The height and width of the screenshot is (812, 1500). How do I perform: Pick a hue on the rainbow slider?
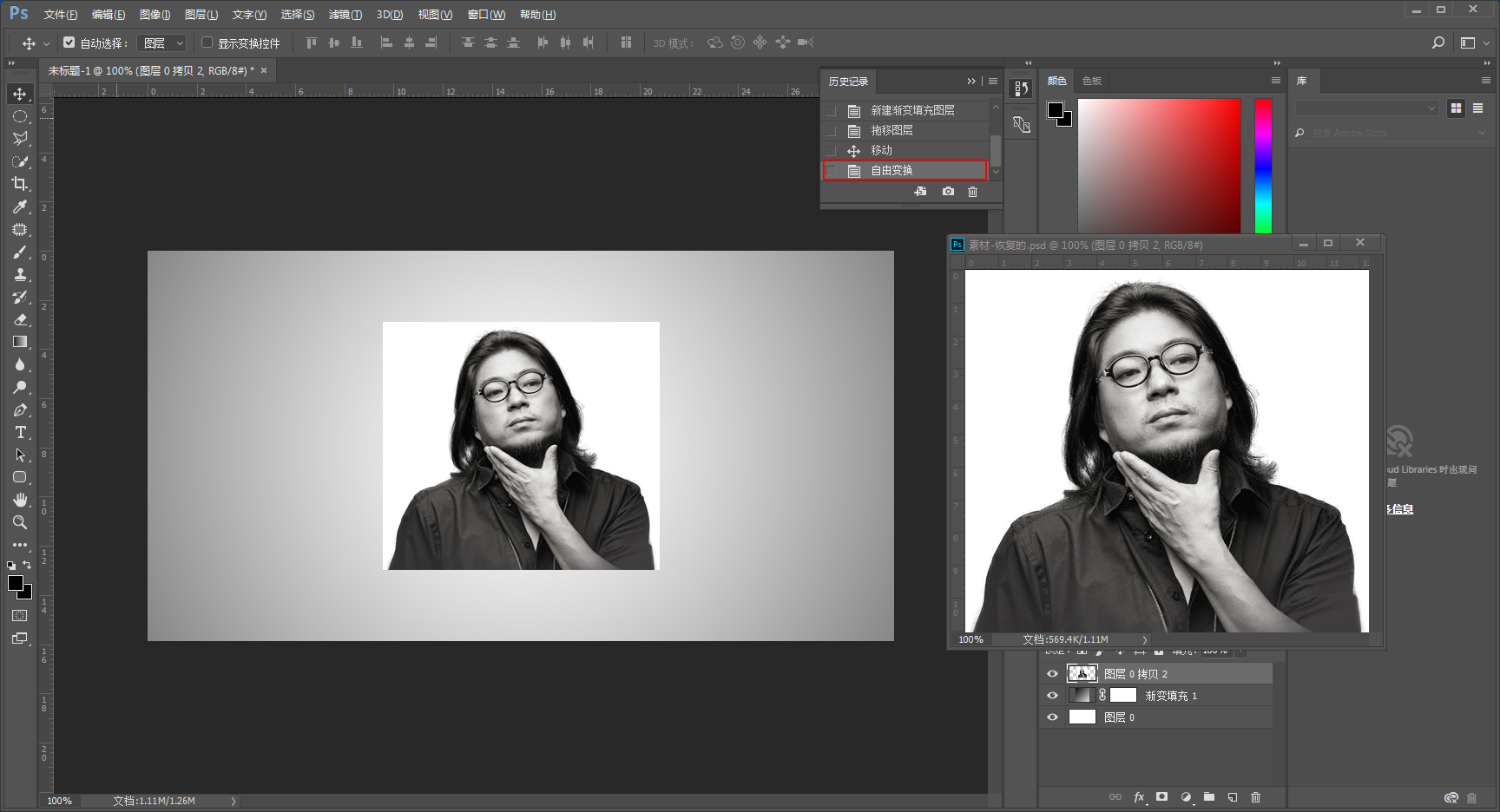tap(1263, 166)
